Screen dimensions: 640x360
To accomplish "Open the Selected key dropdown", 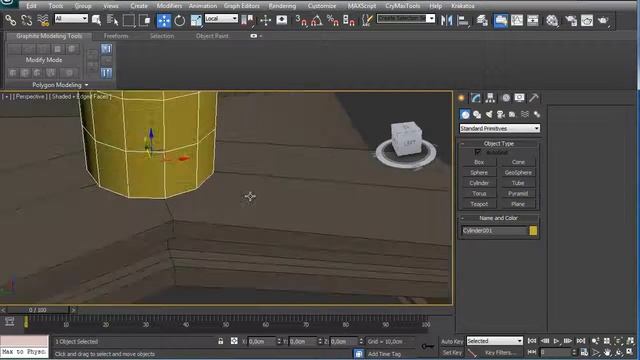I will [x=494, y=341].
